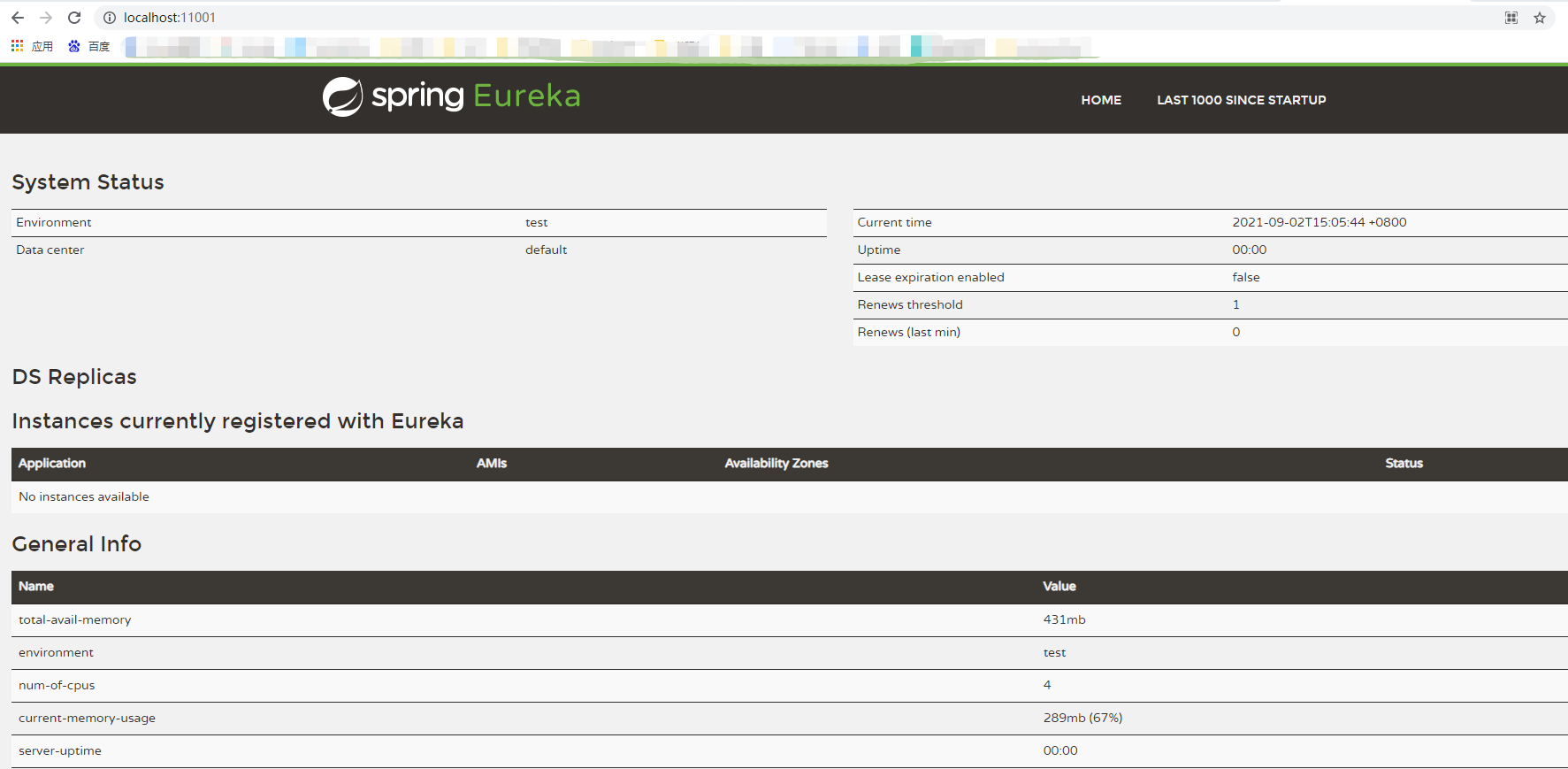Image resolution: width=1568 pixels, height=769 pixels.
Task: Select the total-avail-memory row name
Action: (x=75, y=619)
